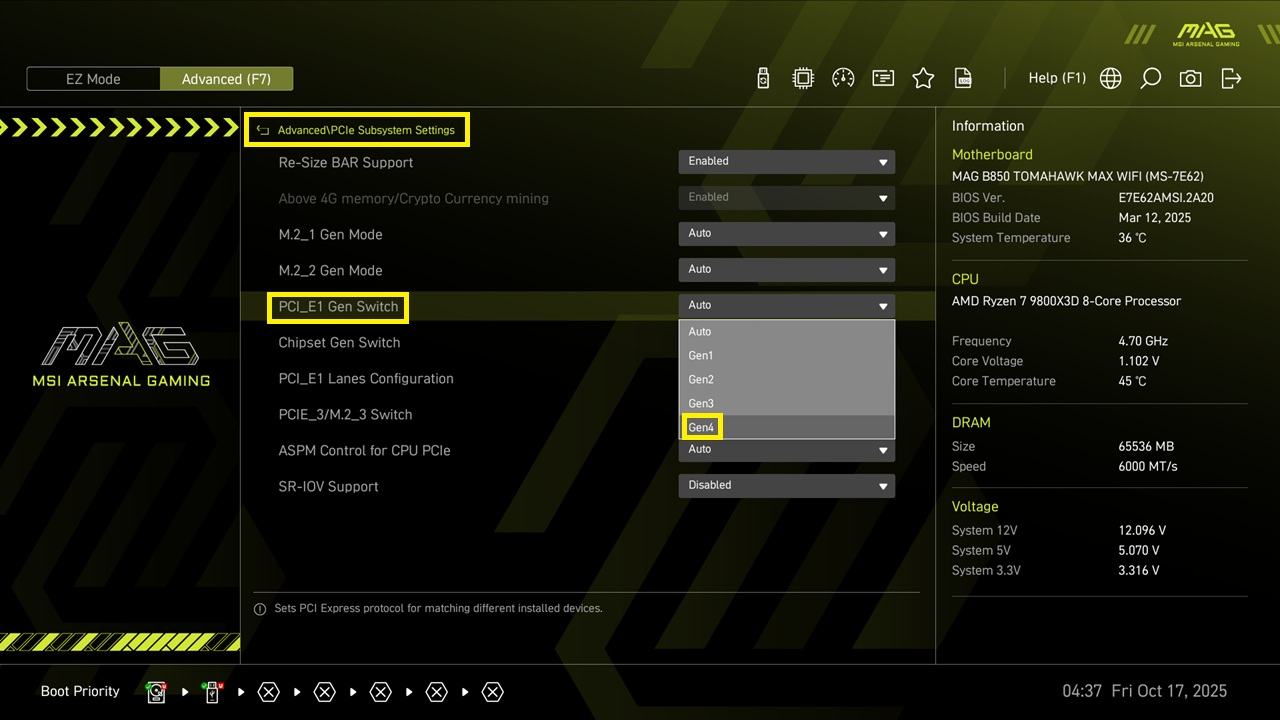Click the PCI Express protocol help description
The image size is (1280, 720).
[438, 608]
